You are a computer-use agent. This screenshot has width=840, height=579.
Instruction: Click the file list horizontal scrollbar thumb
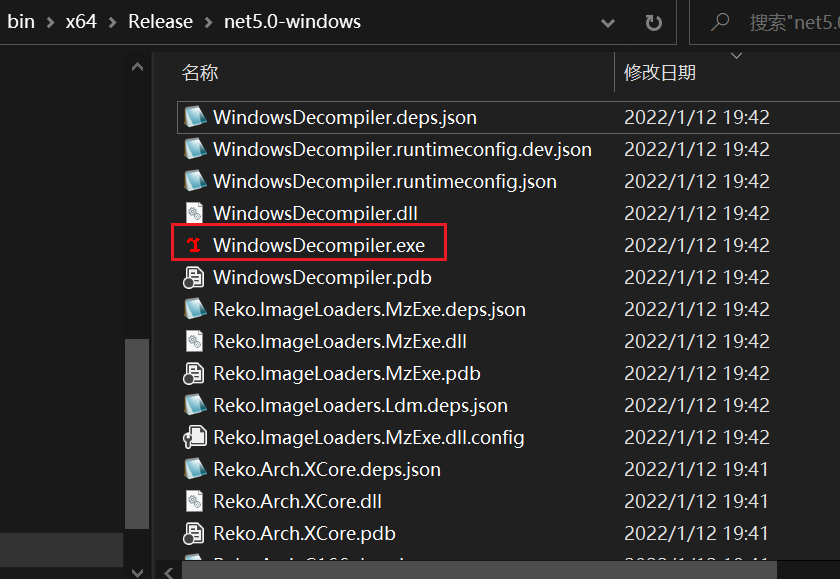pos(479,570)
